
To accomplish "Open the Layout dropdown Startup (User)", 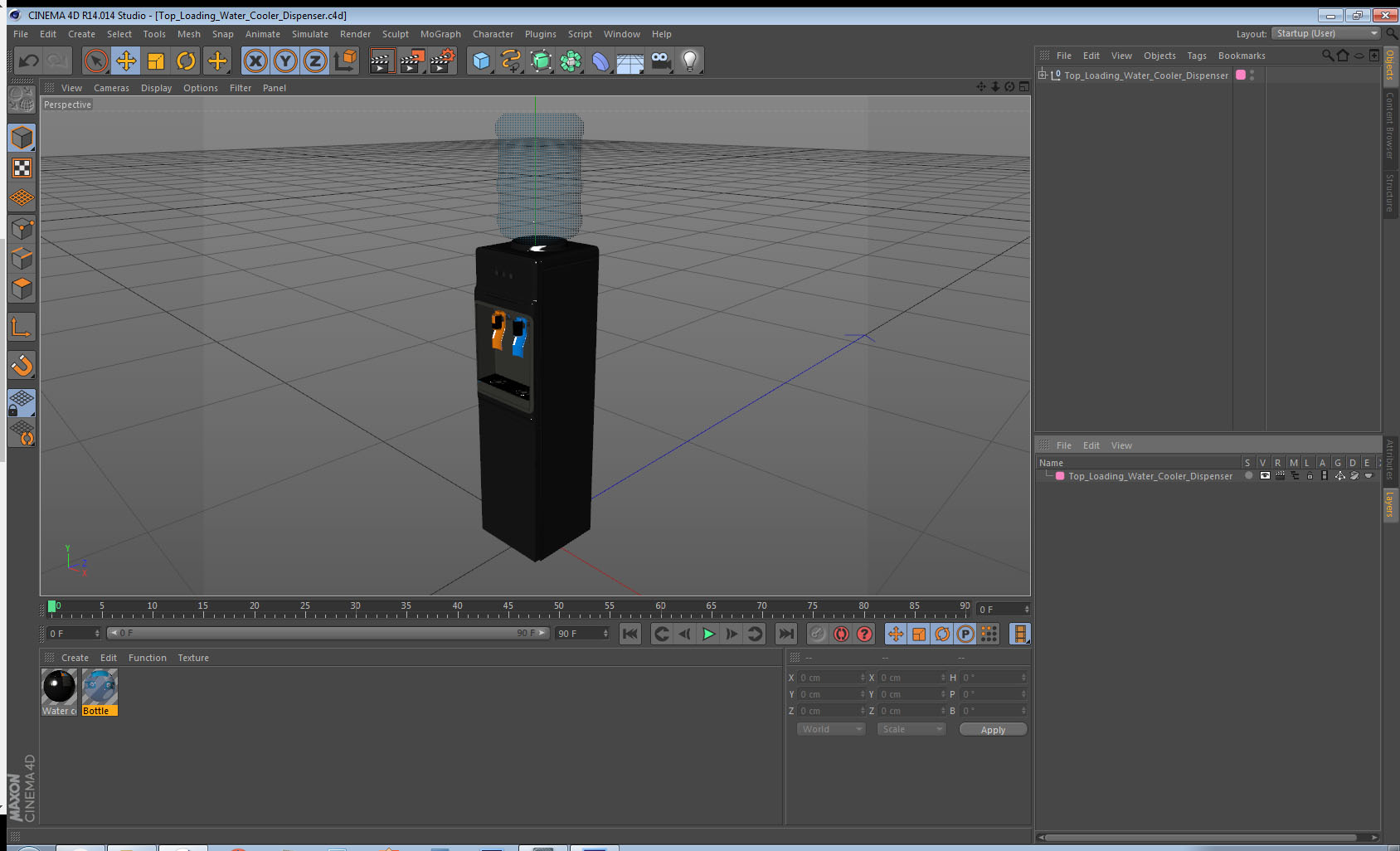I will tap(1325, 33).
